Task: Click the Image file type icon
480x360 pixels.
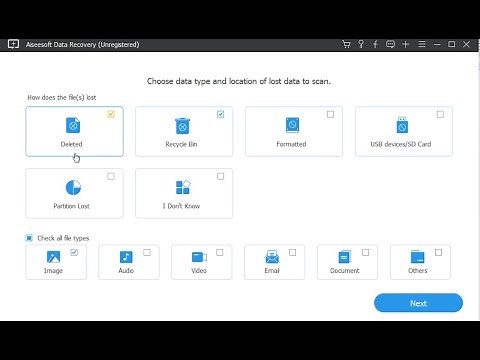Action: pyautogui.click(x=53, y=257)
